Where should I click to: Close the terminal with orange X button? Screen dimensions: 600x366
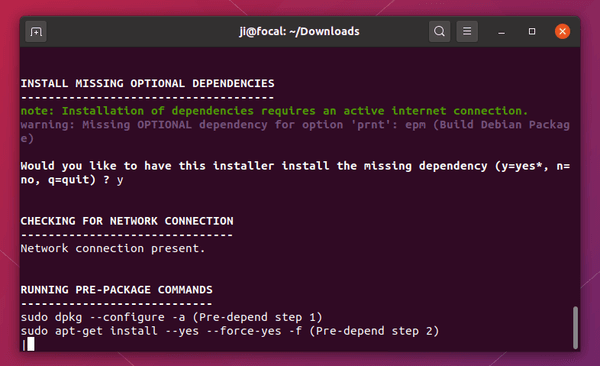coord(562,31)
